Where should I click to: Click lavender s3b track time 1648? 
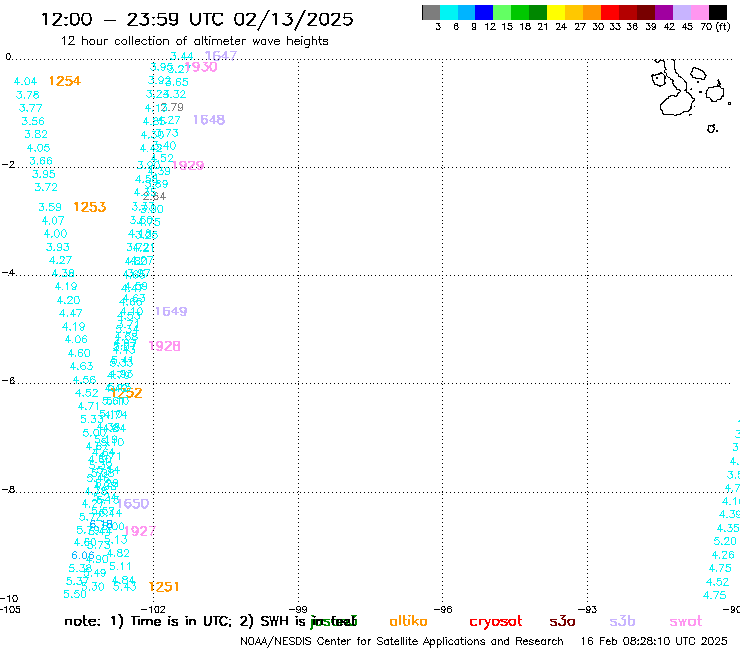click(209, 120)
